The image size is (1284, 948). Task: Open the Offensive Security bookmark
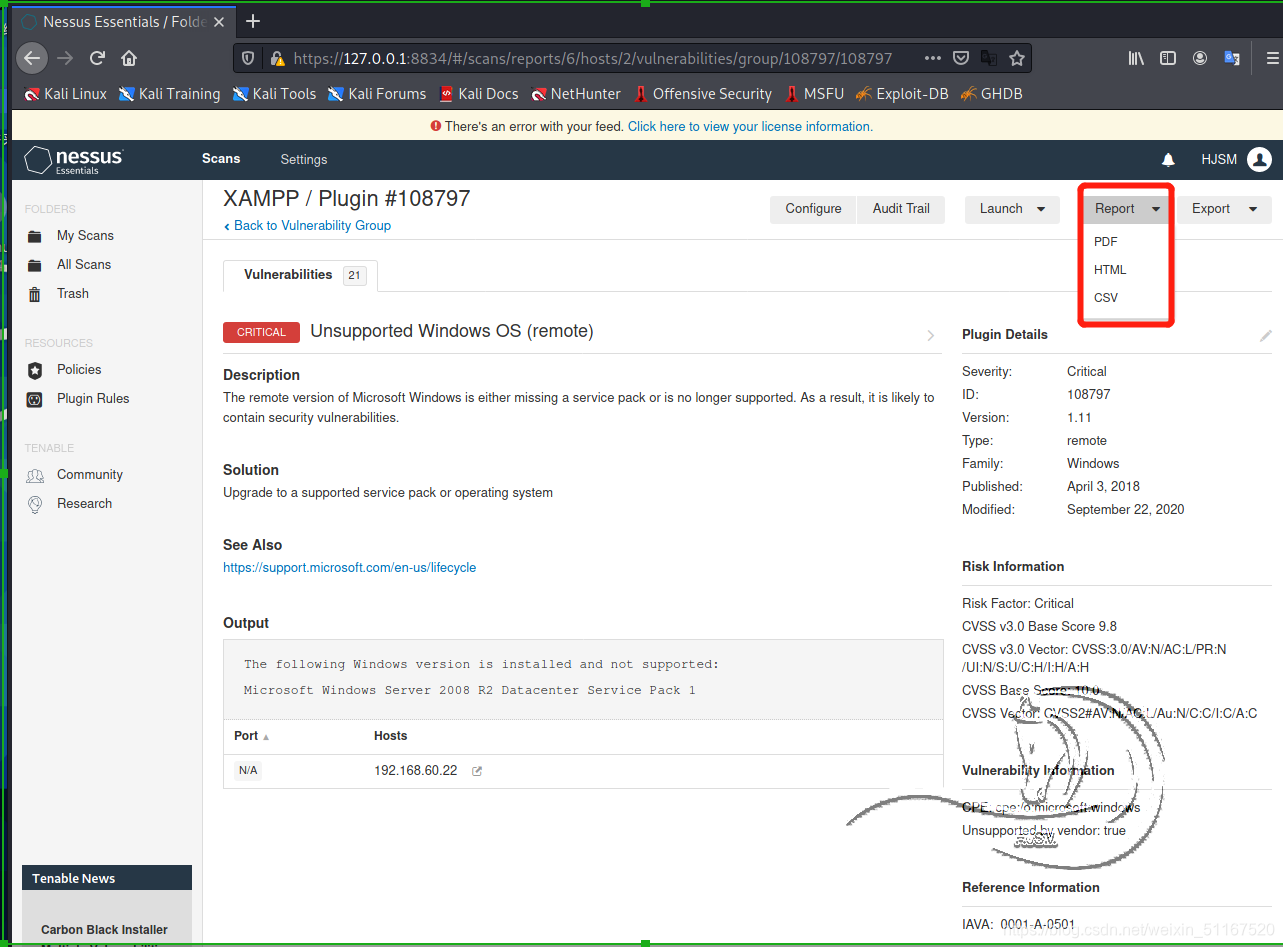[703, 94]
